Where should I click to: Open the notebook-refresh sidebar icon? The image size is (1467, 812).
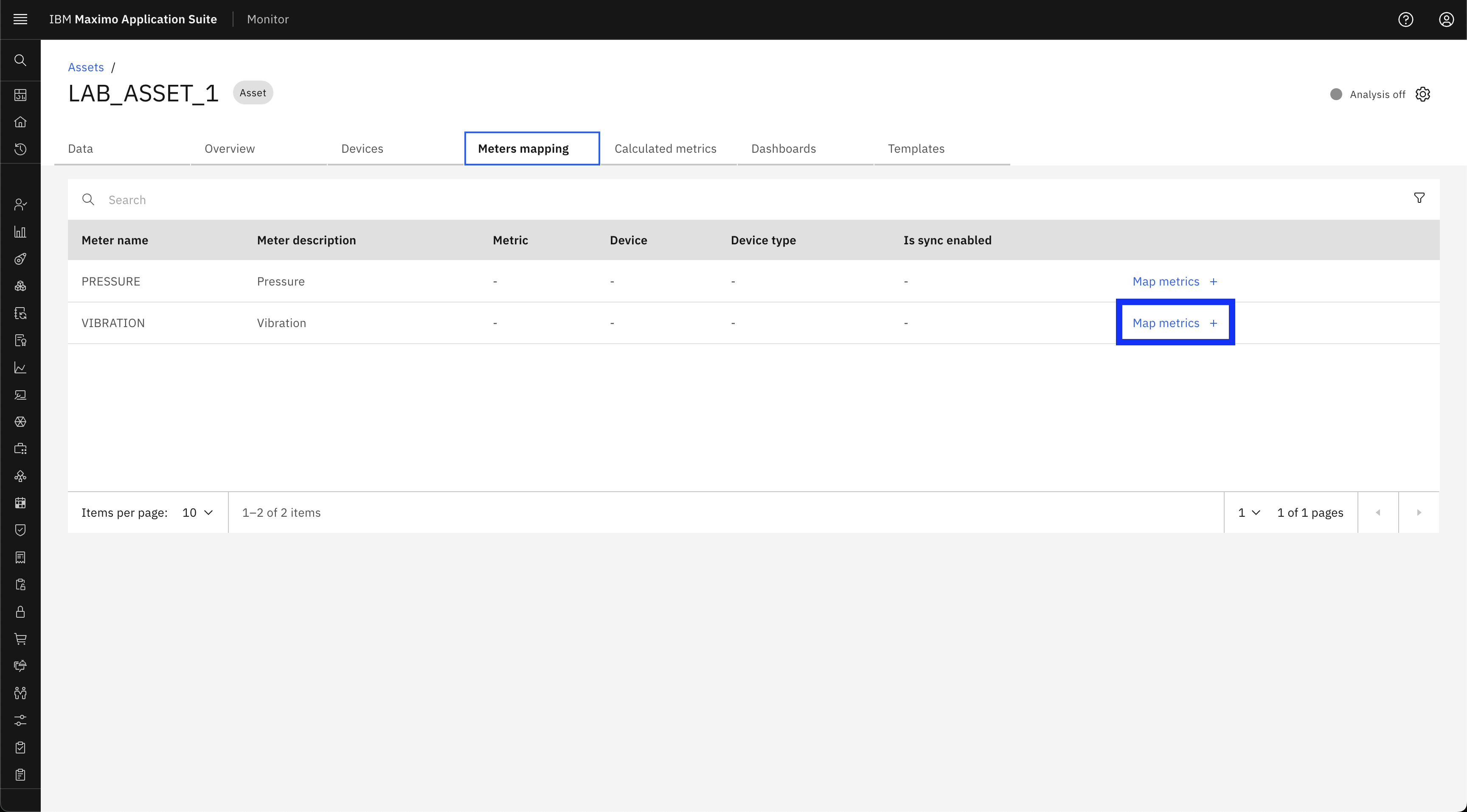20,313
